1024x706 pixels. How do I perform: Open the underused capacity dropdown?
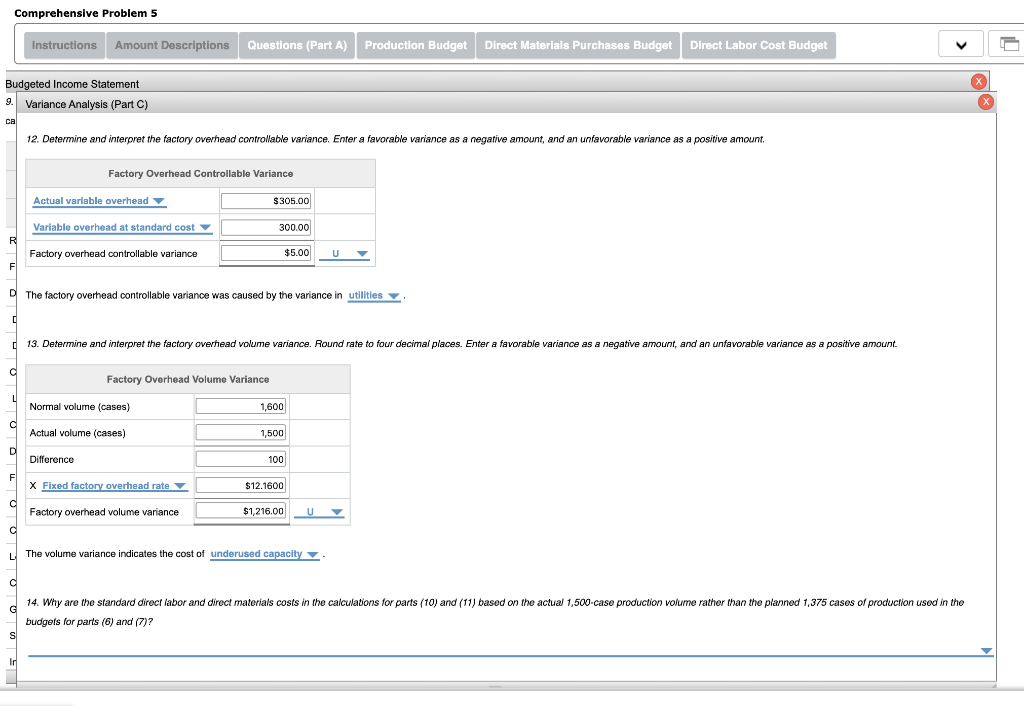click(263, 553)
